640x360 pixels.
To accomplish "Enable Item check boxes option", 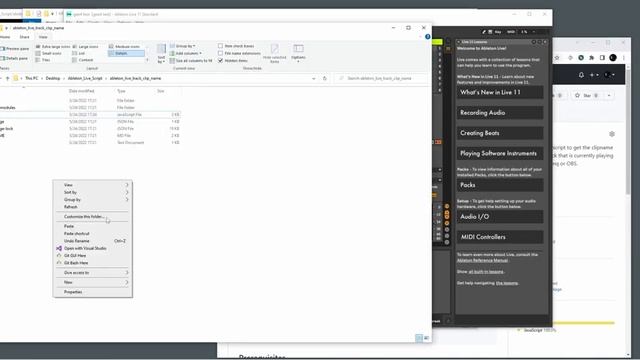I will (x=236, y=46).
